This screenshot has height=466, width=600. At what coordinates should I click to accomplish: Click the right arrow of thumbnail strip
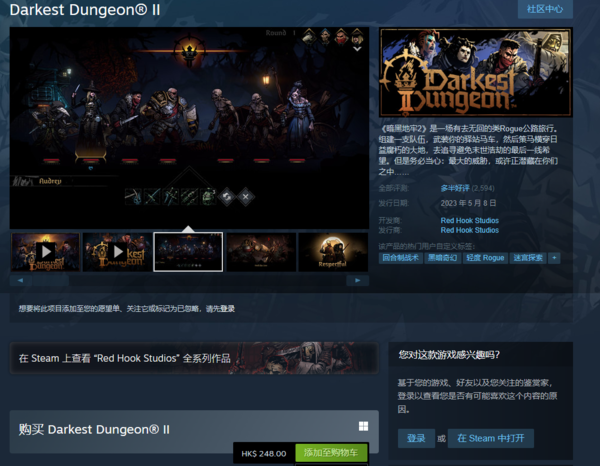tap(357, 280)
